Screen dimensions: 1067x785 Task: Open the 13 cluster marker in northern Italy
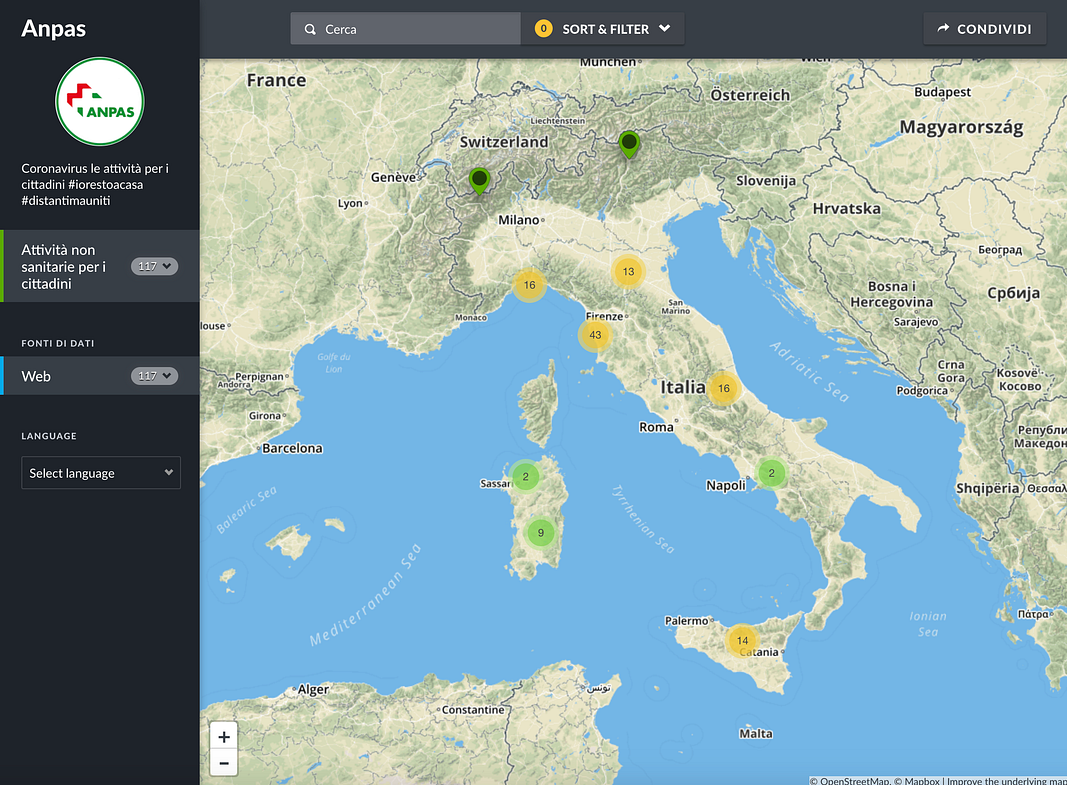628,271
